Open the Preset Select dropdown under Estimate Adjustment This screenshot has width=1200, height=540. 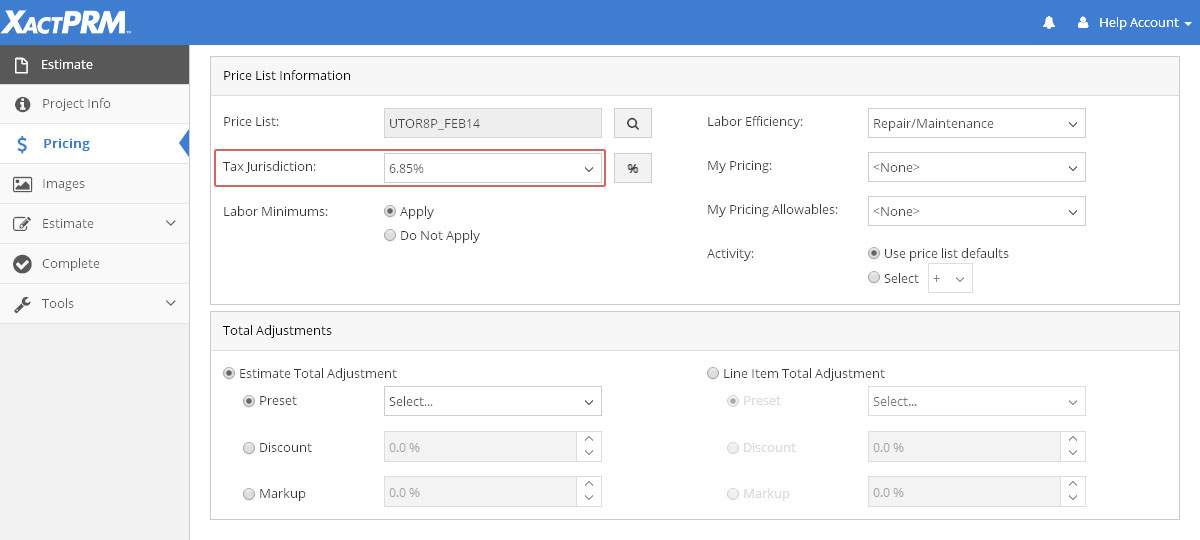(x=493, y=402)
